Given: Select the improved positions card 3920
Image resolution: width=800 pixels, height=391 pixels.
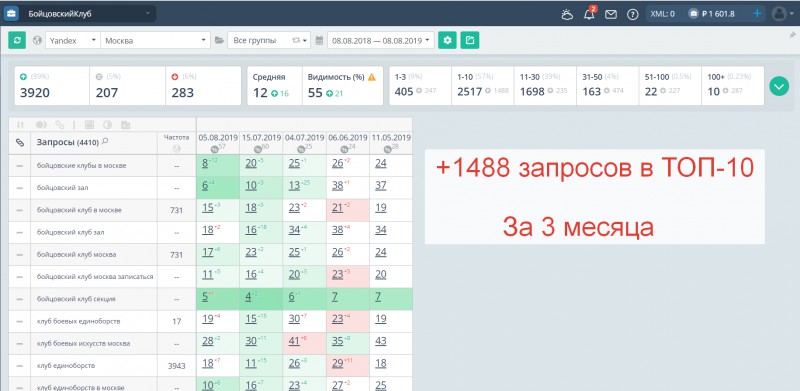Looking at the screenshot, I should tap(52, 86).
